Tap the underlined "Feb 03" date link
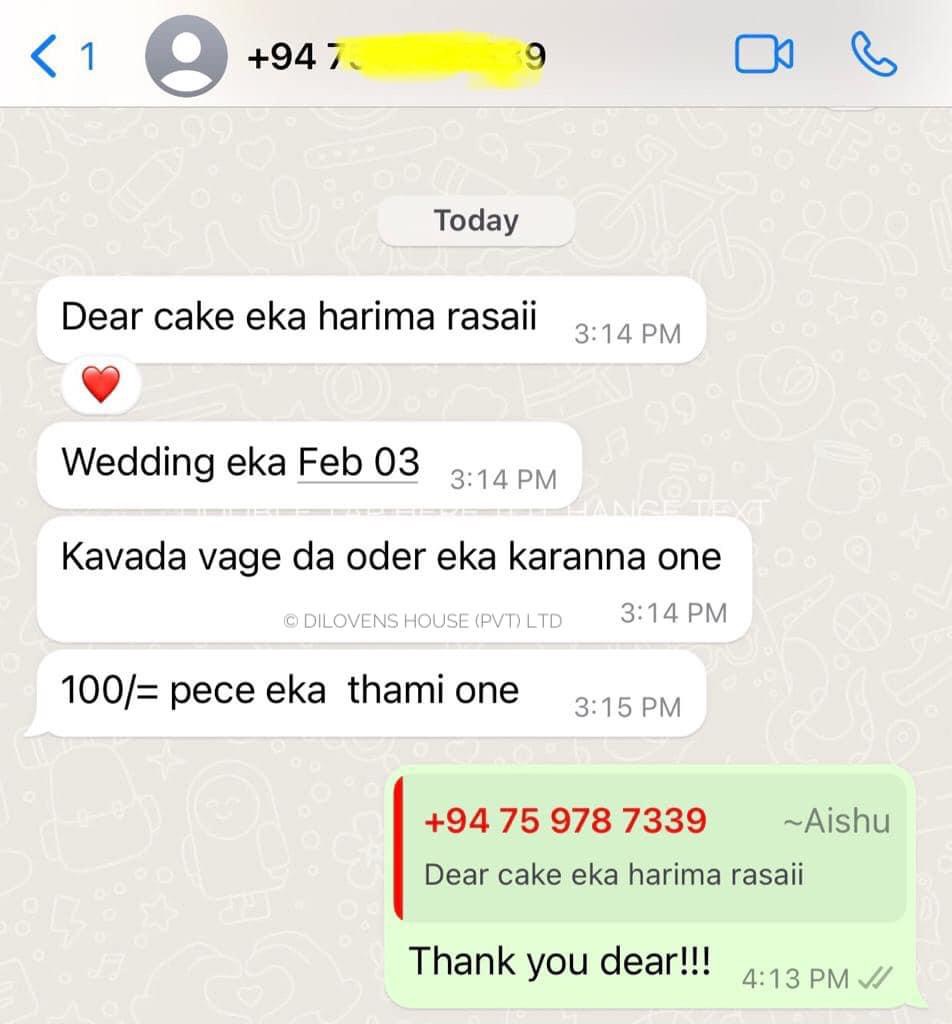This screenshot has height=1024, width=952. 358,462
